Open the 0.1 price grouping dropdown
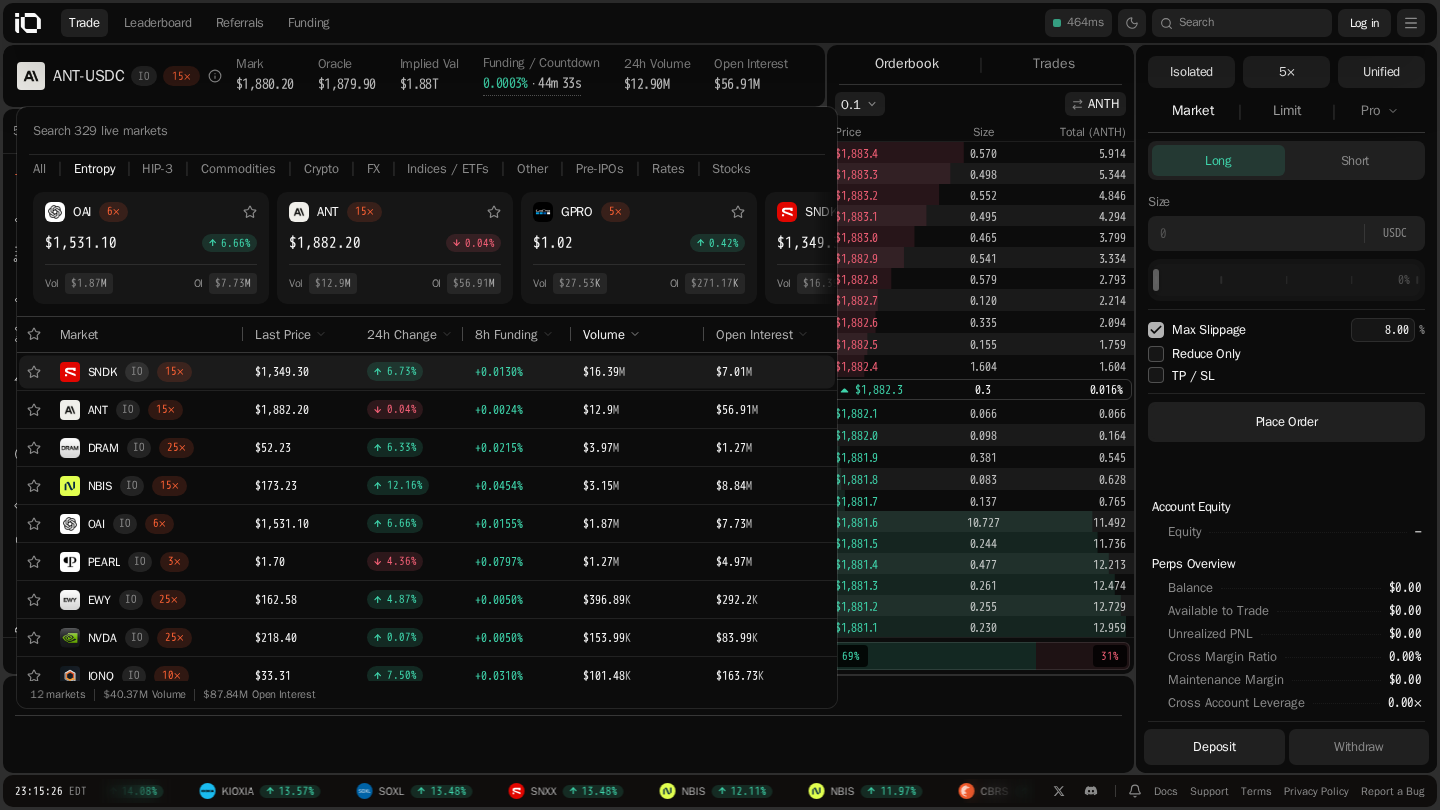Viewport: 1440px width, 810px height. click(x=859, y=104)
